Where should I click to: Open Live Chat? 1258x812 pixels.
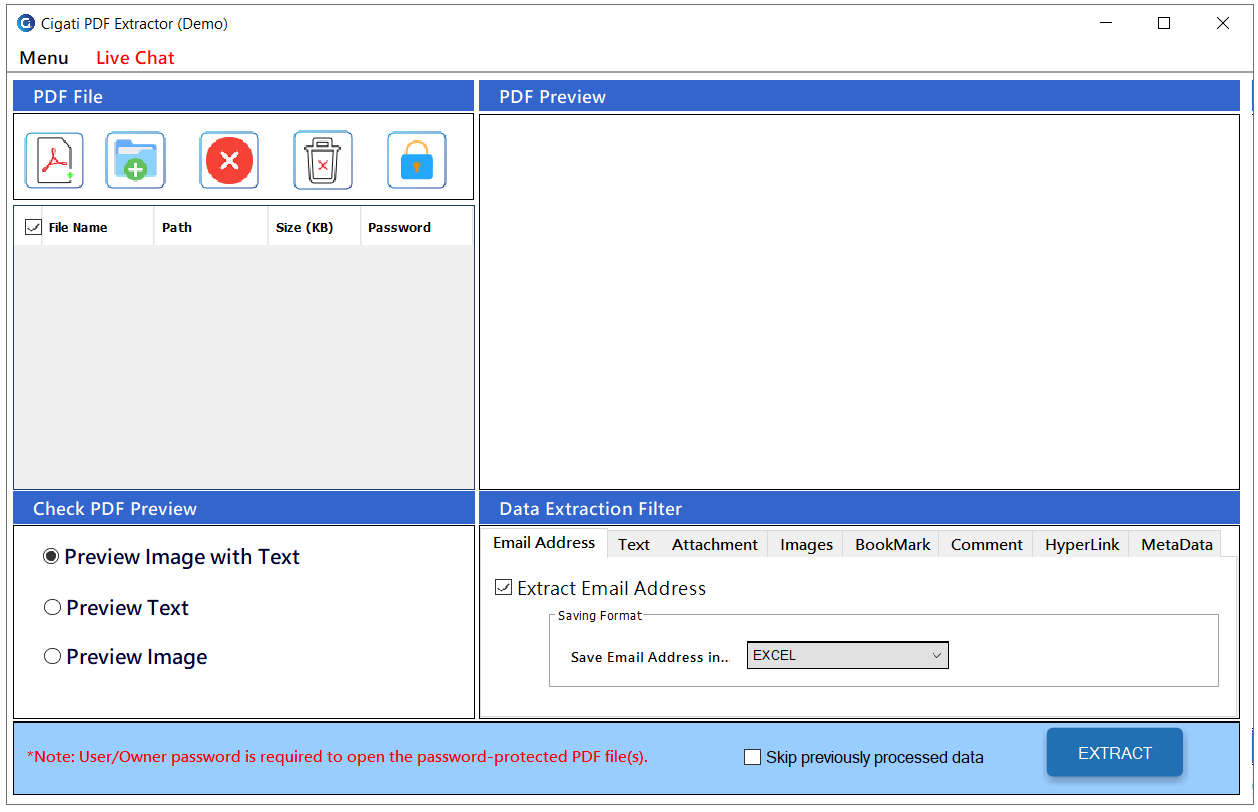134,58
